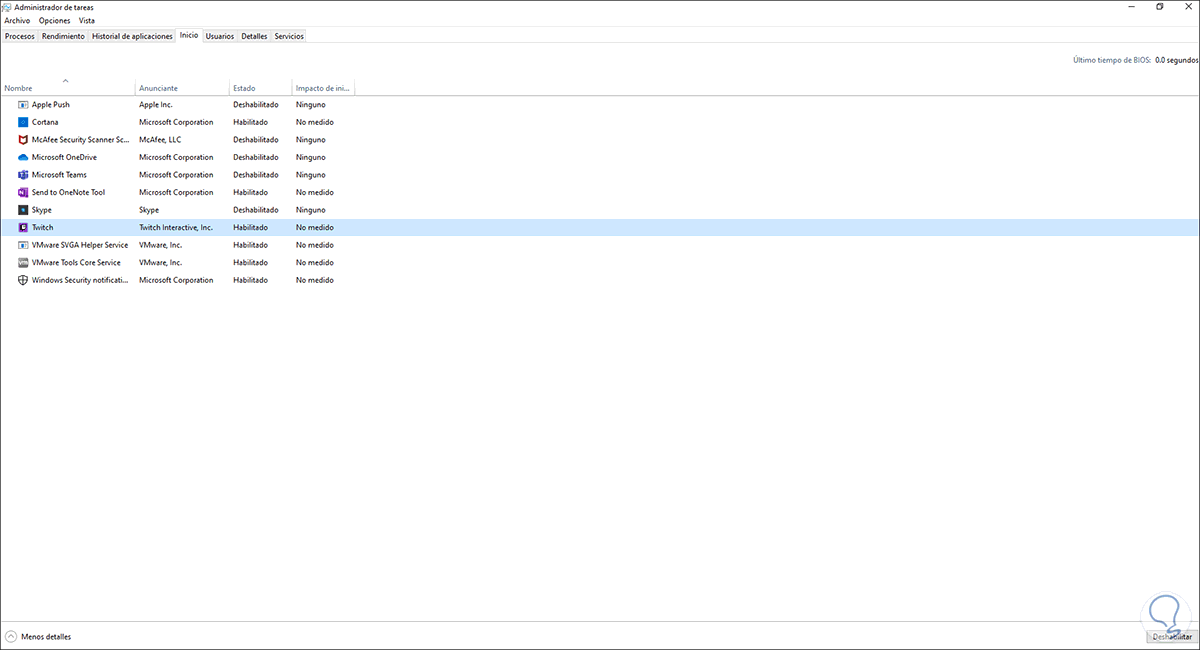Click the Cortana app icon

[x=23, y=122]
